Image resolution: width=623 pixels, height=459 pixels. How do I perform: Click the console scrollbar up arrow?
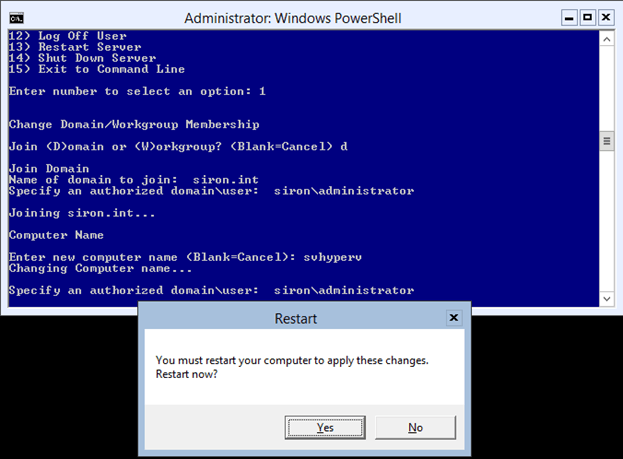pyautogui.click(x=606, y=38)
